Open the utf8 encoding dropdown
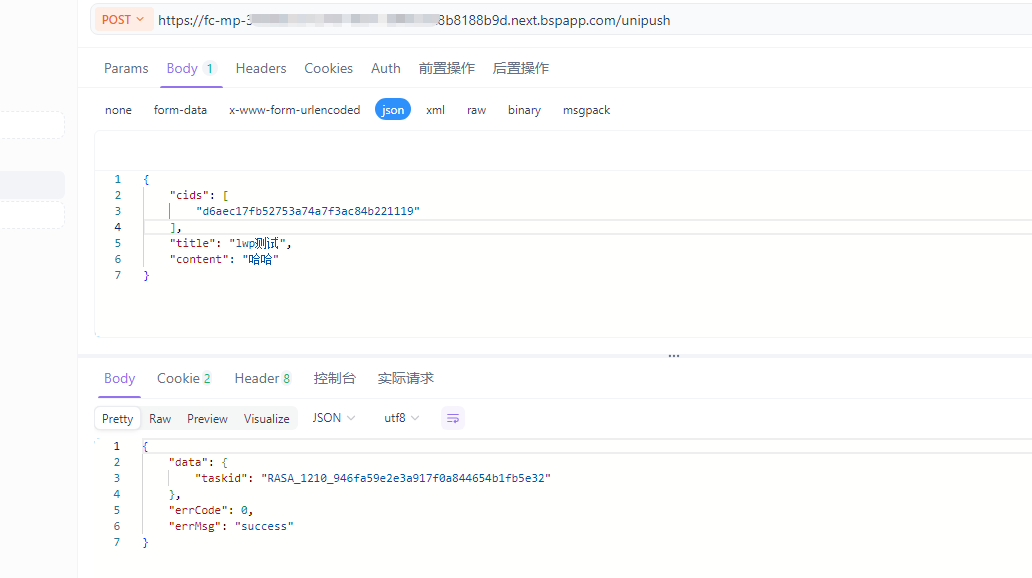The height and width of the screenshot is (578, 1032). coord(401,418)
